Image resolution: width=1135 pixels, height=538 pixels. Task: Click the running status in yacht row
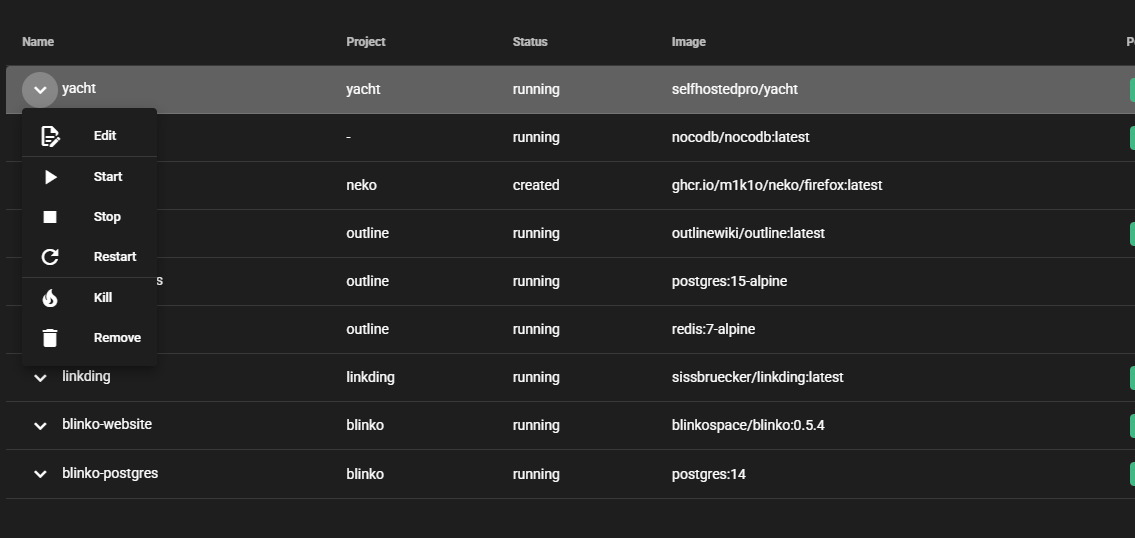coord(536,89)
